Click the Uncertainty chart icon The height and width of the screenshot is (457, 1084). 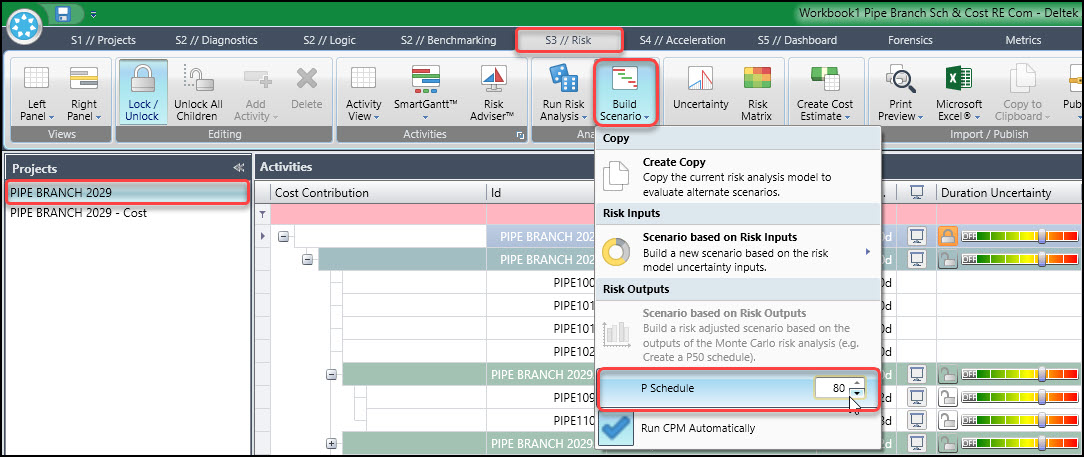[700, 78]
